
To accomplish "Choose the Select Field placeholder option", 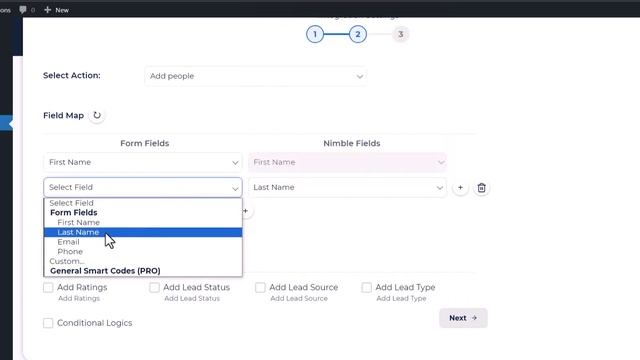I will tap(143, 203).
